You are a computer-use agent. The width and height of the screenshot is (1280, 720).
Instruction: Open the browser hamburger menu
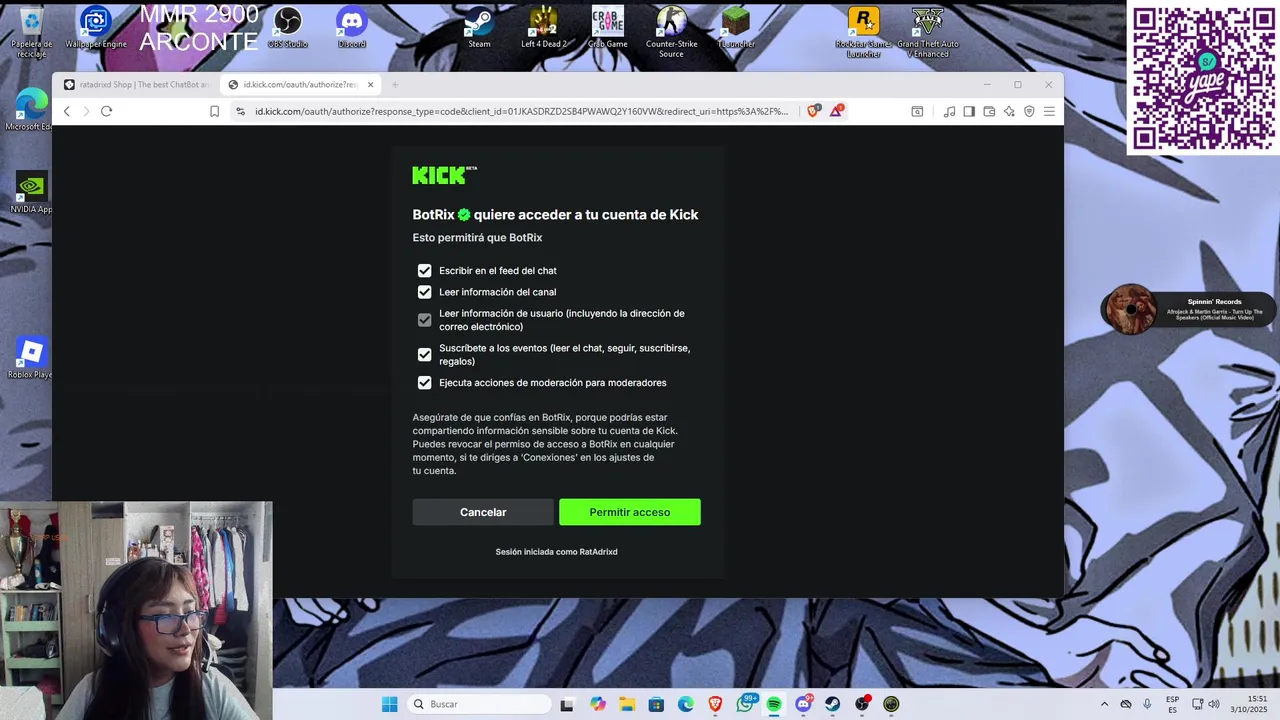pos(1049,111)
